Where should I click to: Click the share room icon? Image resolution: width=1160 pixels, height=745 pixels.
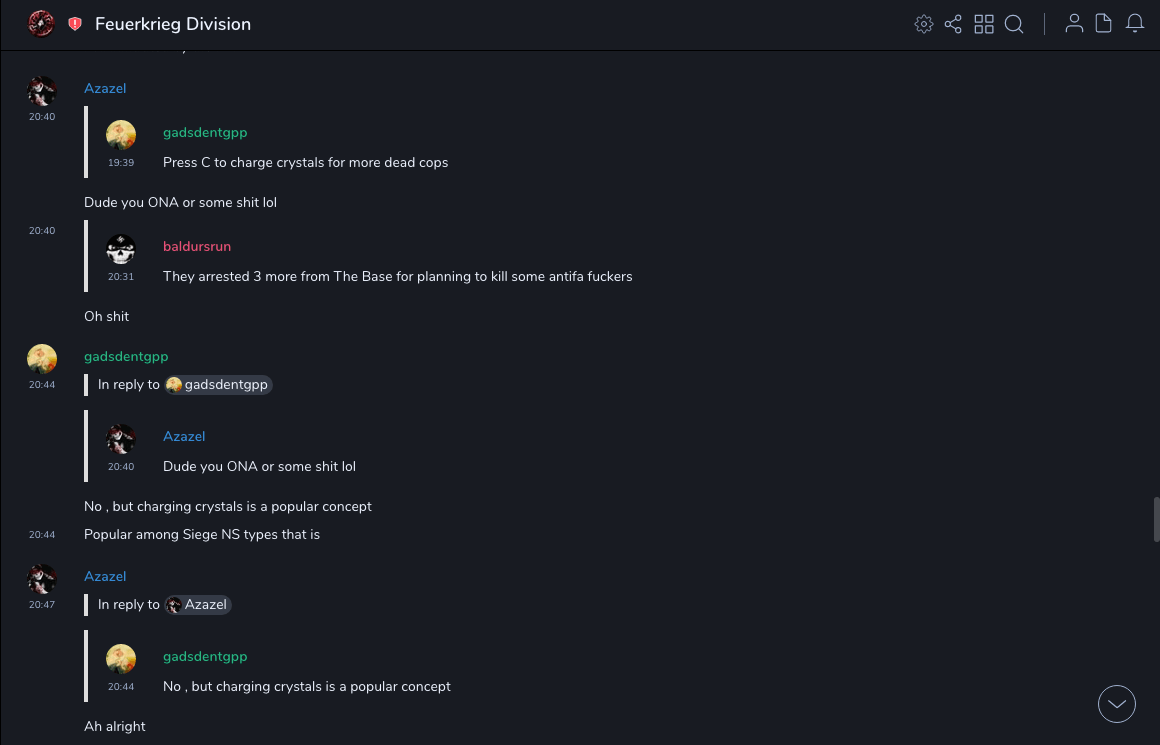953,24
